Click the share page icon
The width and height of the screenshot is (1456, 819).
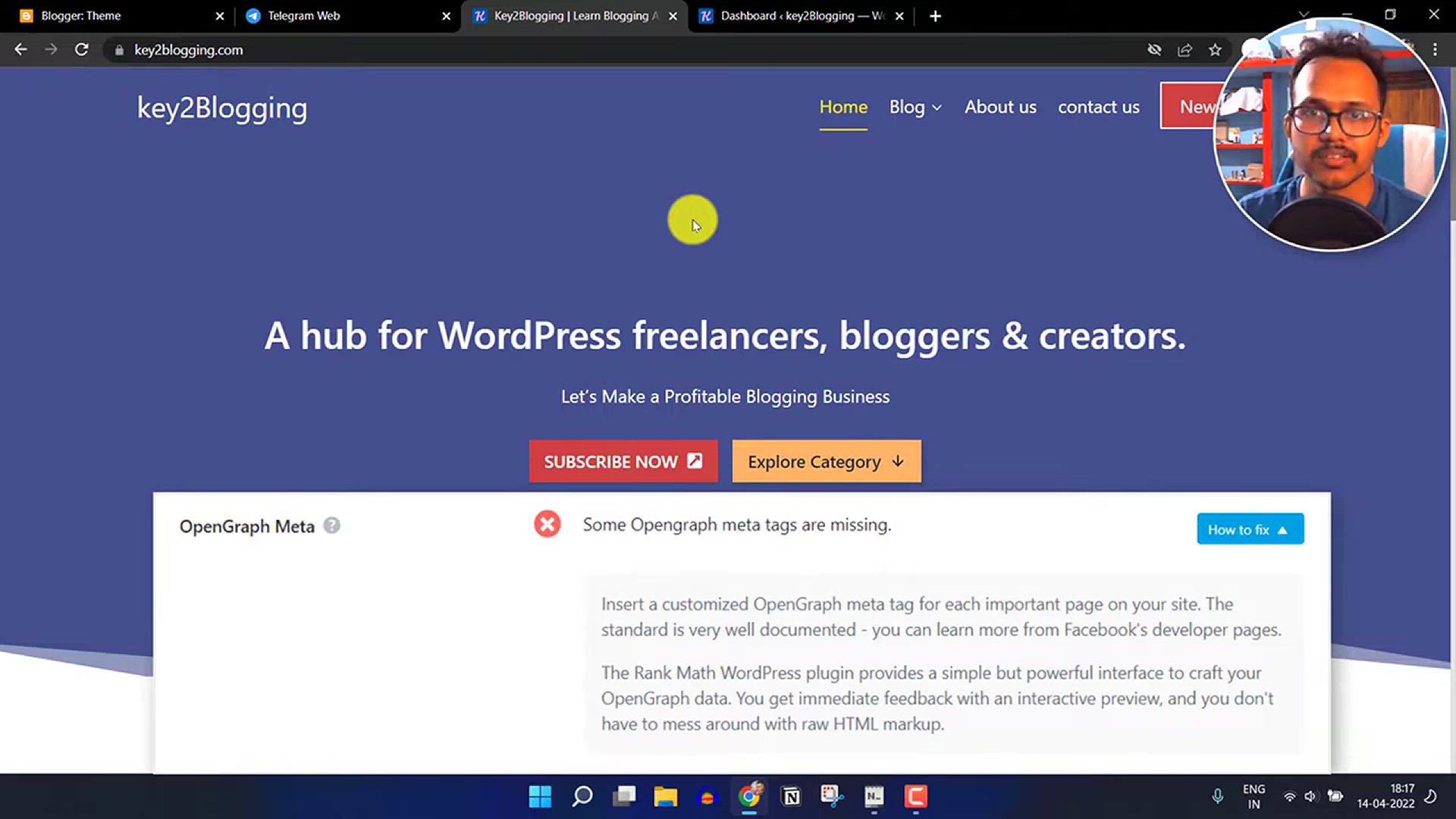1185,50
